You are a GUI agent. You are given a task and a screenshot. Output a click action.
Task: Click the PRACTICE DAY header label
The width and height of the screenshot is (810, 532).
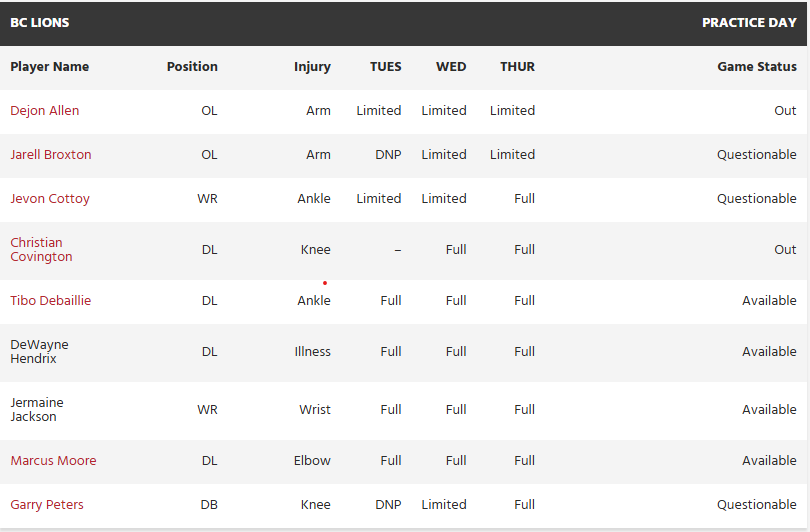(x=749, y=22)
